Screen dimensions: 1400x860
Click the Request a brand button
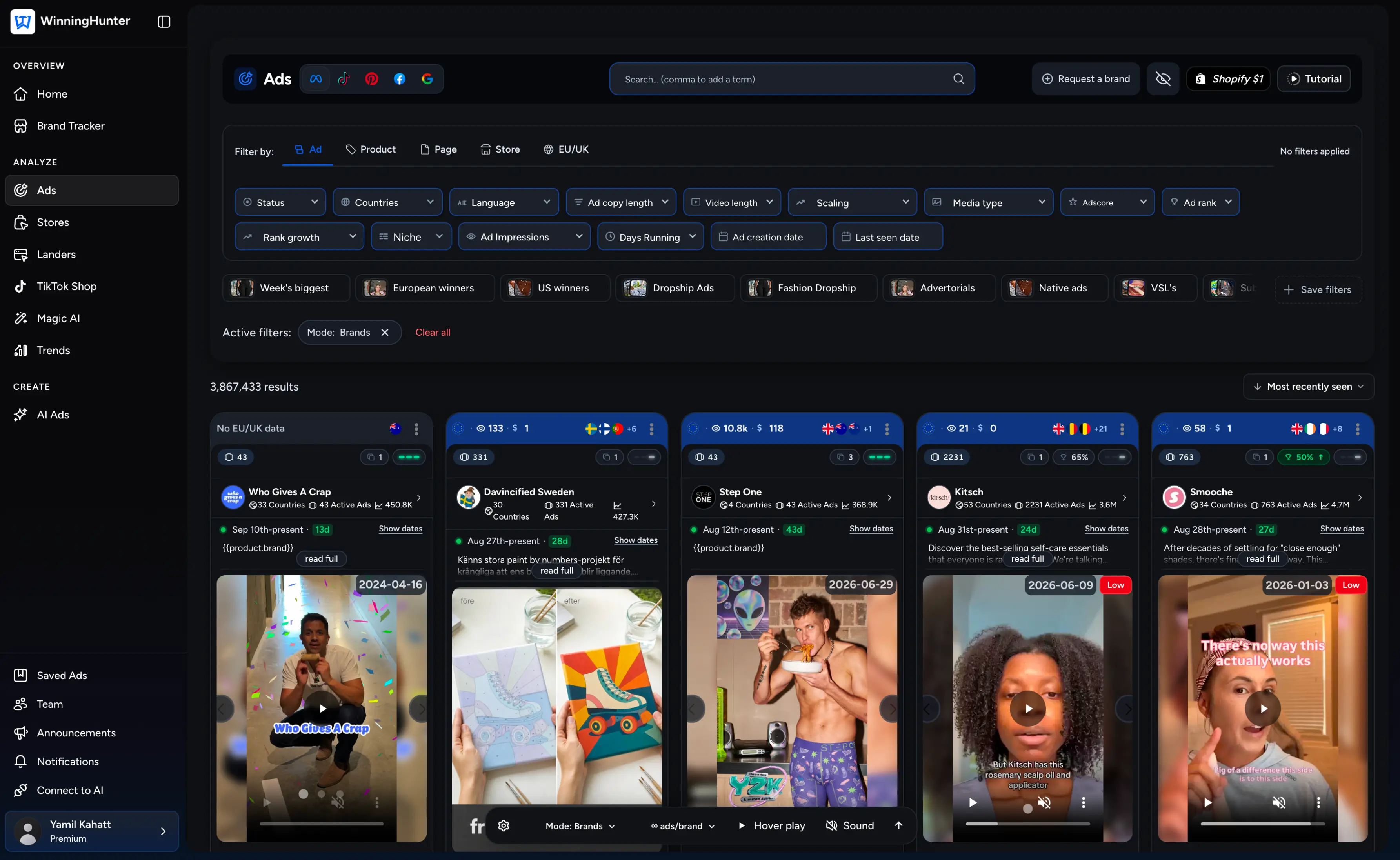coord(1085,79)
